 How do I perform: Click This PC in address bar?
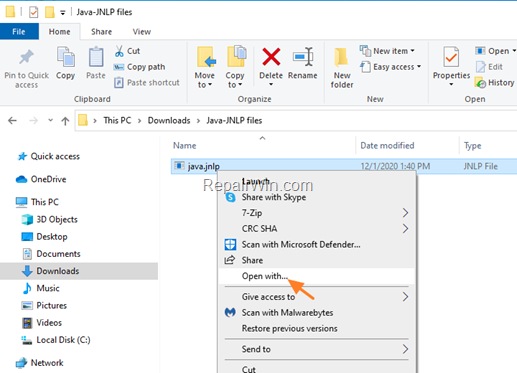pos(117,120)
